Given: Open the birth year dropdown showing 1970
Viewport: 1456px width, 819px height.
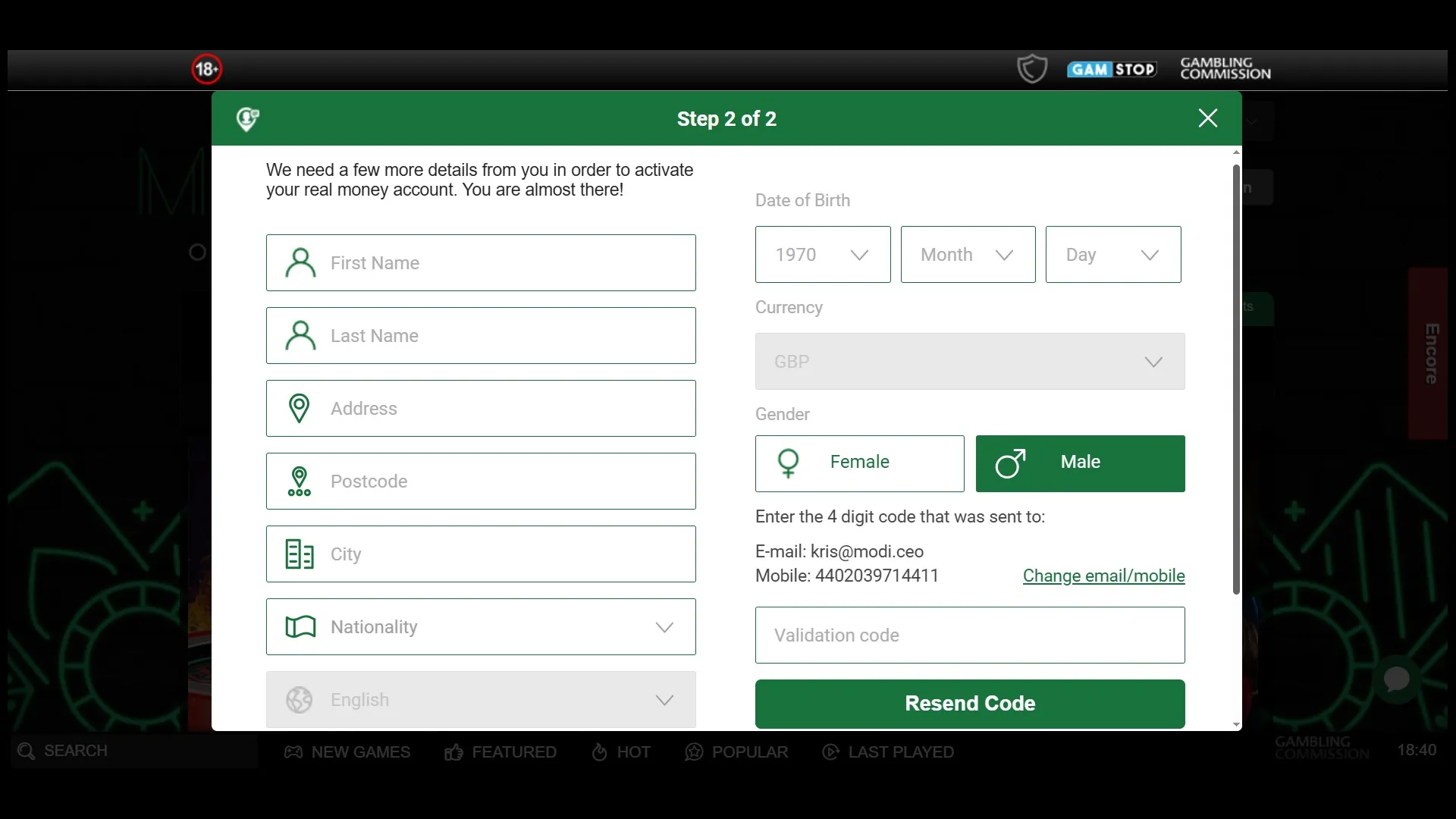Looking at the screenshot, I should [x=823, y=255].
